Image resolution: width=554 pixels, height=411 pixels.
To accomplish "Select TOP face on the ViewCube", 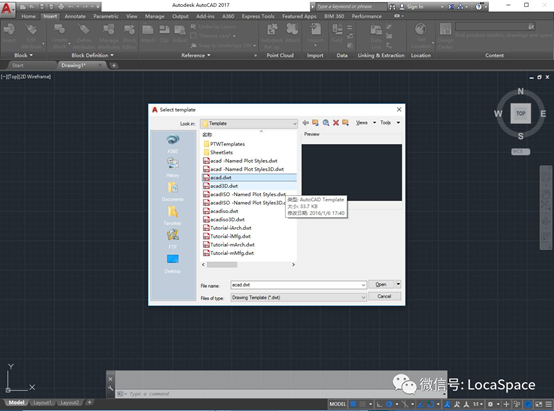I will click(520, 113).
